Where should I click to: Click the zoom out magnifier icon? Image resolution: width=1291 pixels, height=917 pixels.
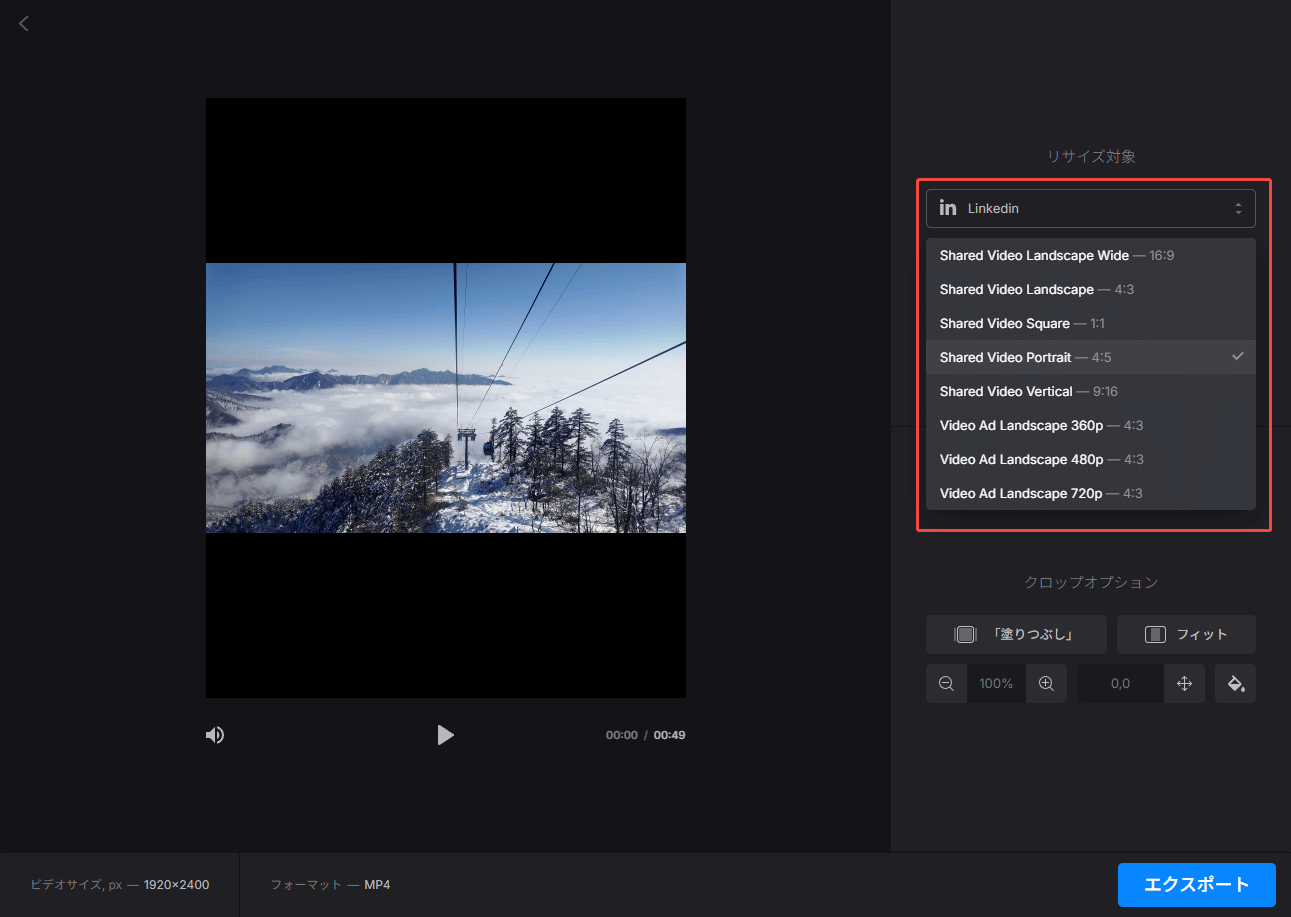[946, 684]
